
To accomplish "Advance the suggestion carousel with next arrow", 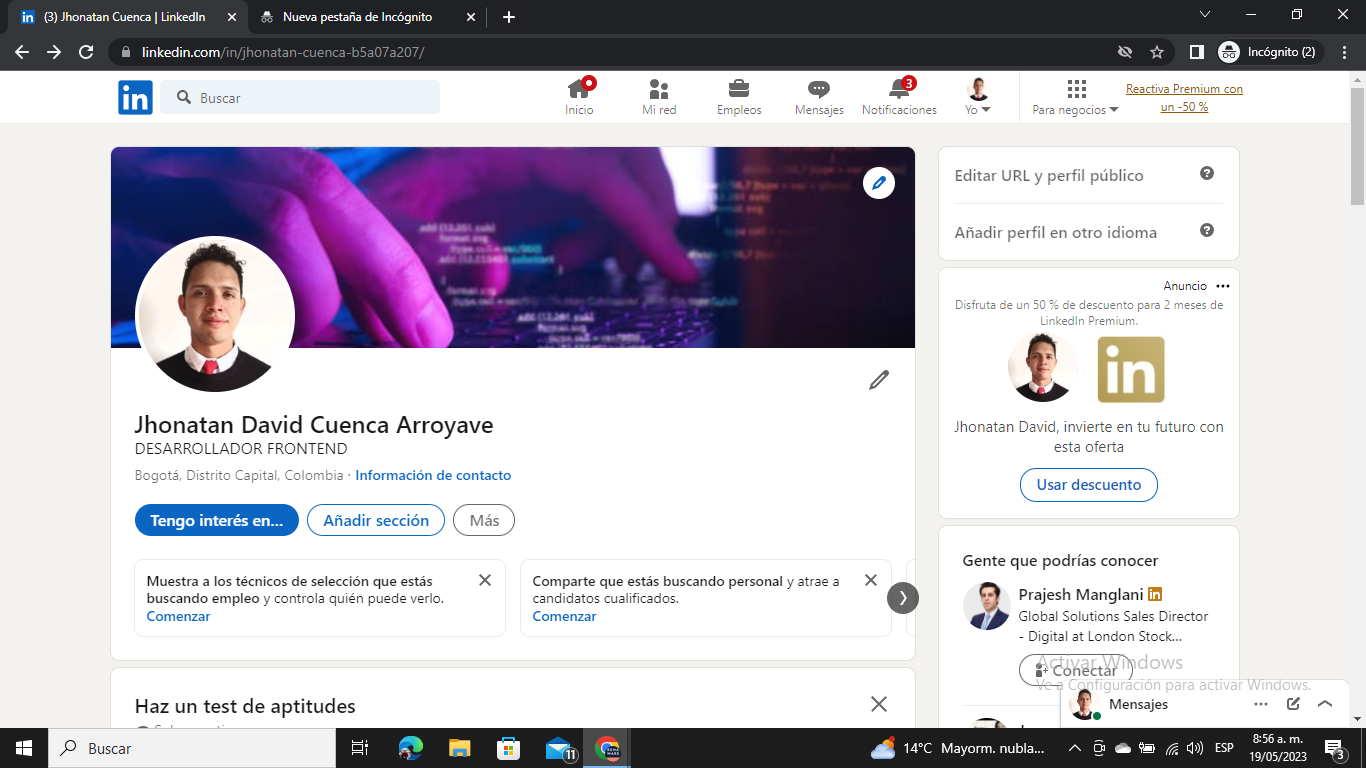I will (903, 598).
